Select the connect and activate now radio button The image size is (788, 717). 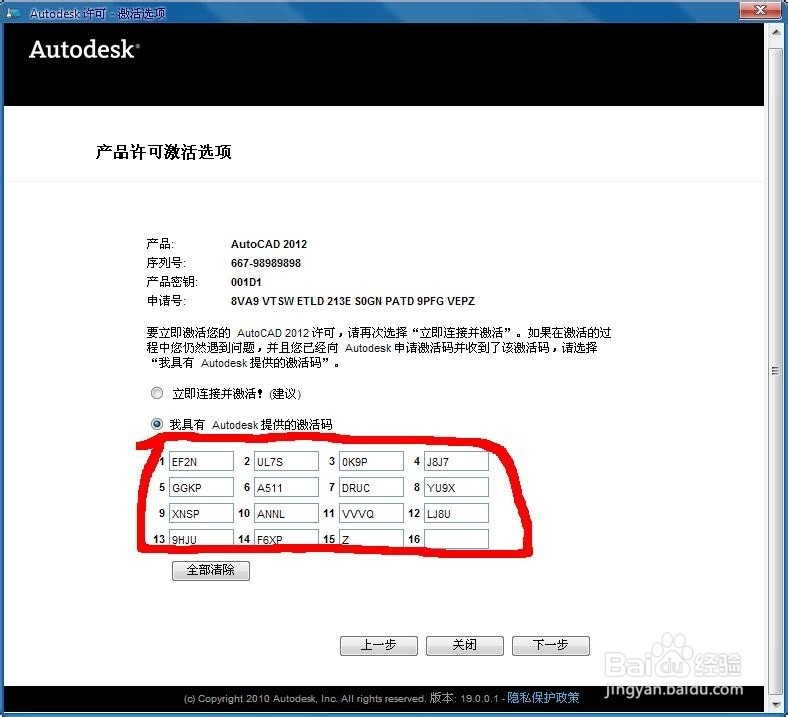click(x=157, y=393)
